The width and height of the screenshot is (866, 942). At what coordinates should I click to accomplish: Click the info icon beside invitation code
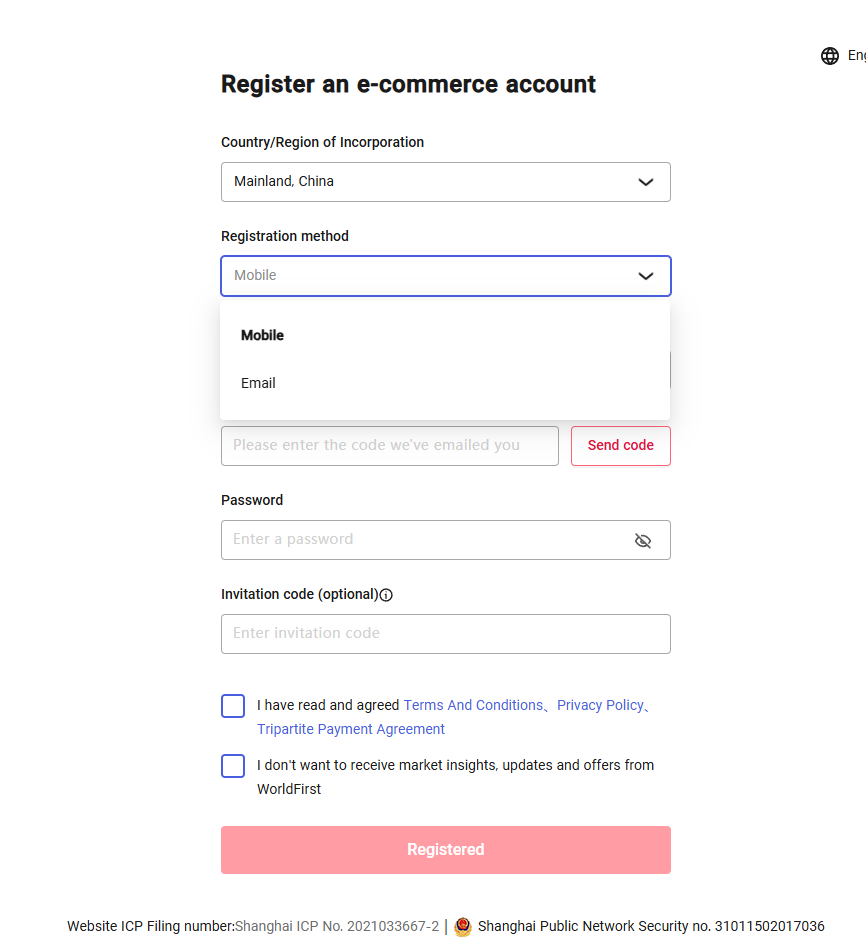point(386,594)
